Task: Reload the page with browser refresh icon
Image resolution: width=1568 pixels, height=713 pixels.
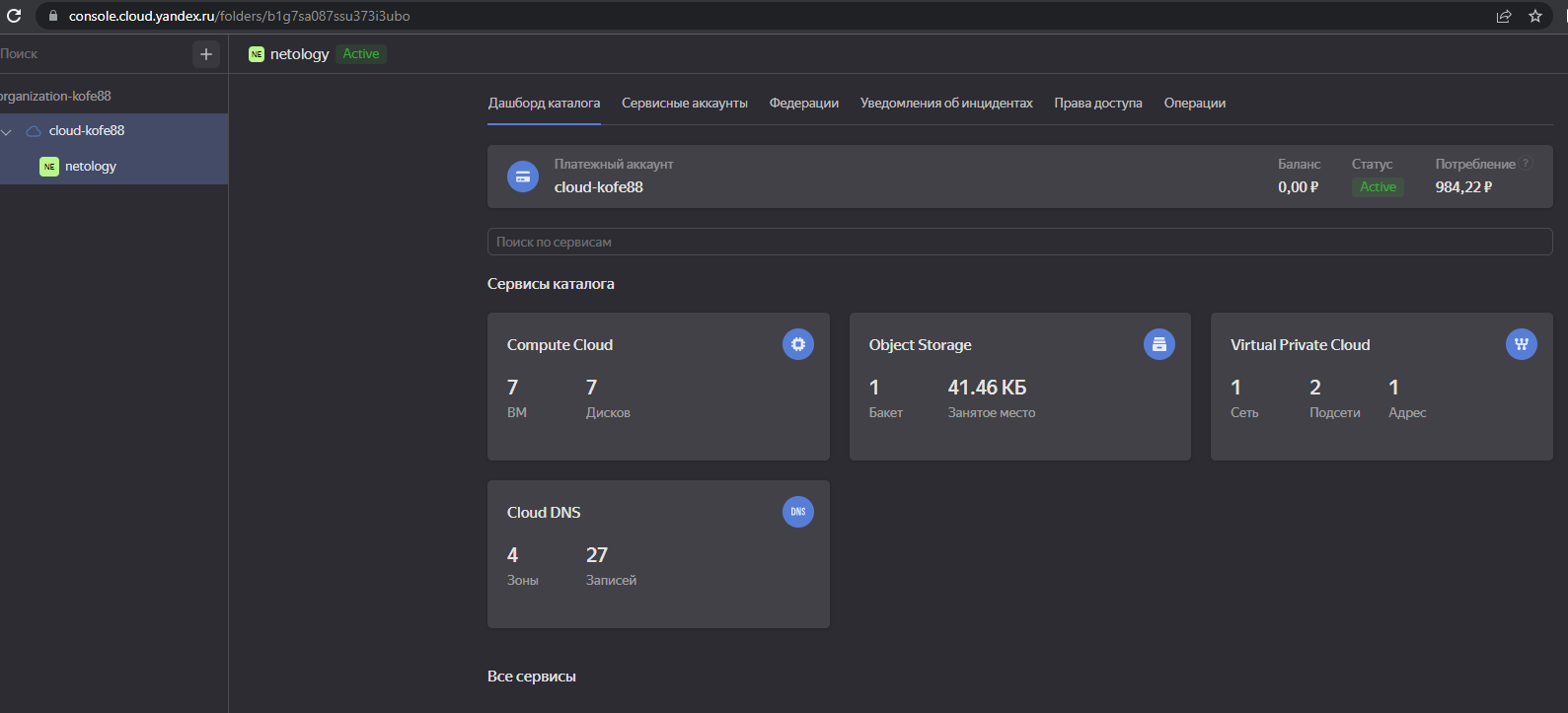Action: click(x=14, y=16)
